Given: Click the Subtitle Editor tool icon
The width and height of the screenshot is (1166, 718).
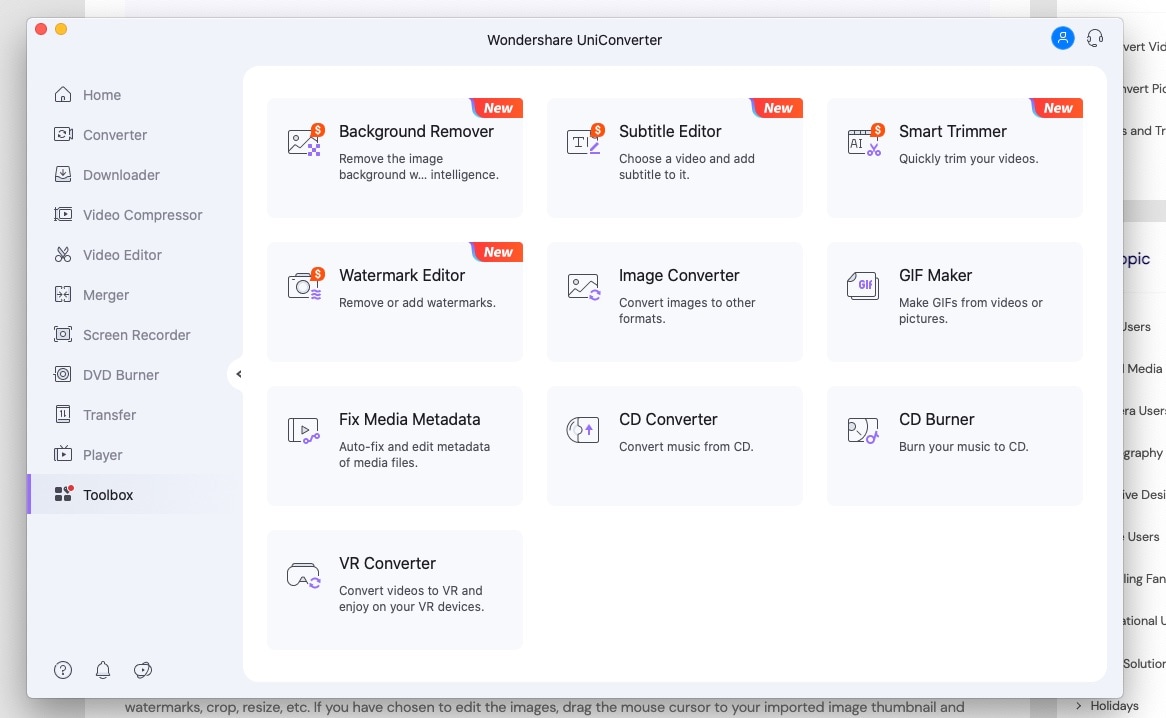Looking at the screenshot, I should pos(585,140).
